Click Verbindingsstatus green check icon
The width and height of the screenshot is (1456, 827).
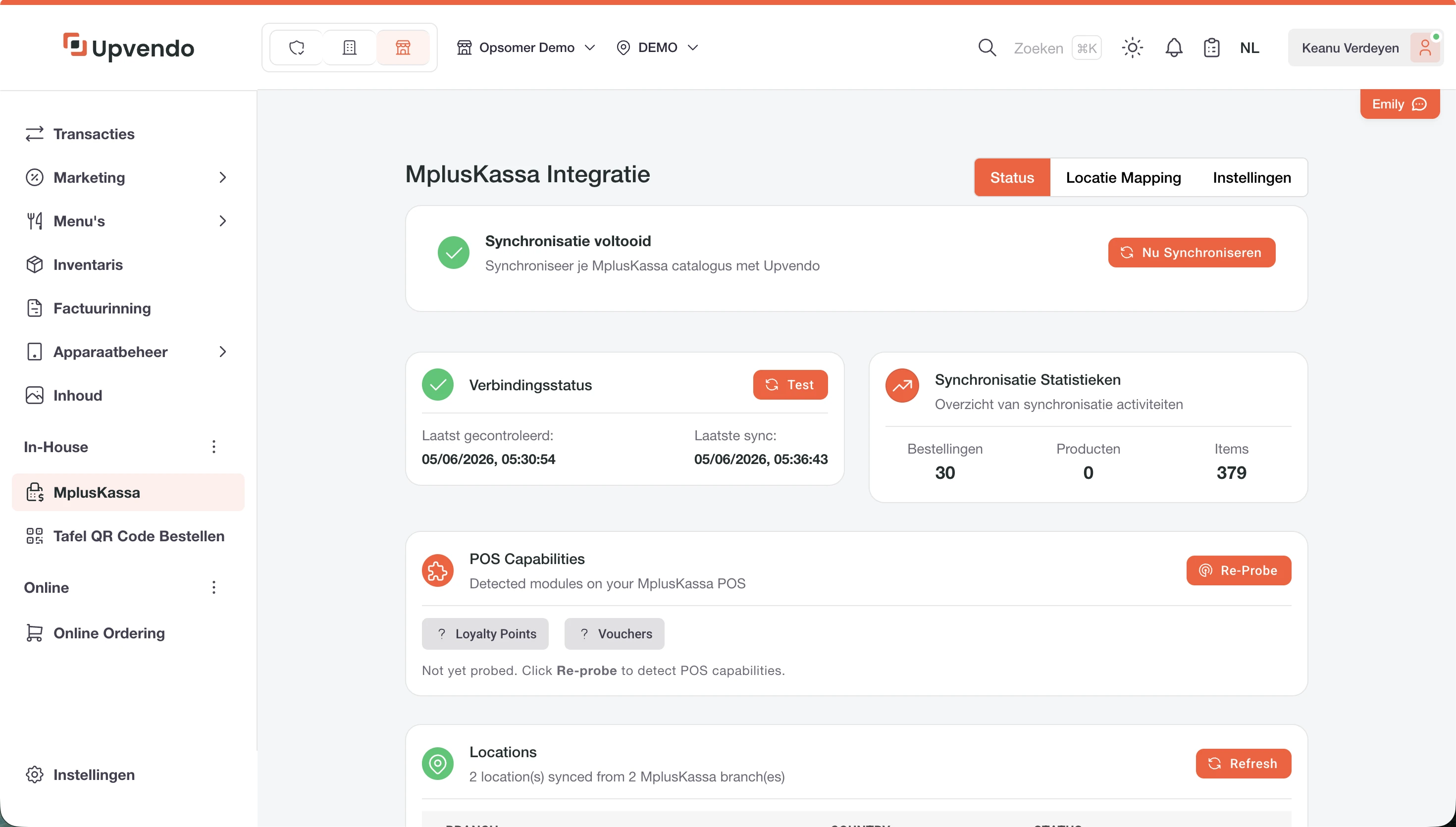[437, 385]
